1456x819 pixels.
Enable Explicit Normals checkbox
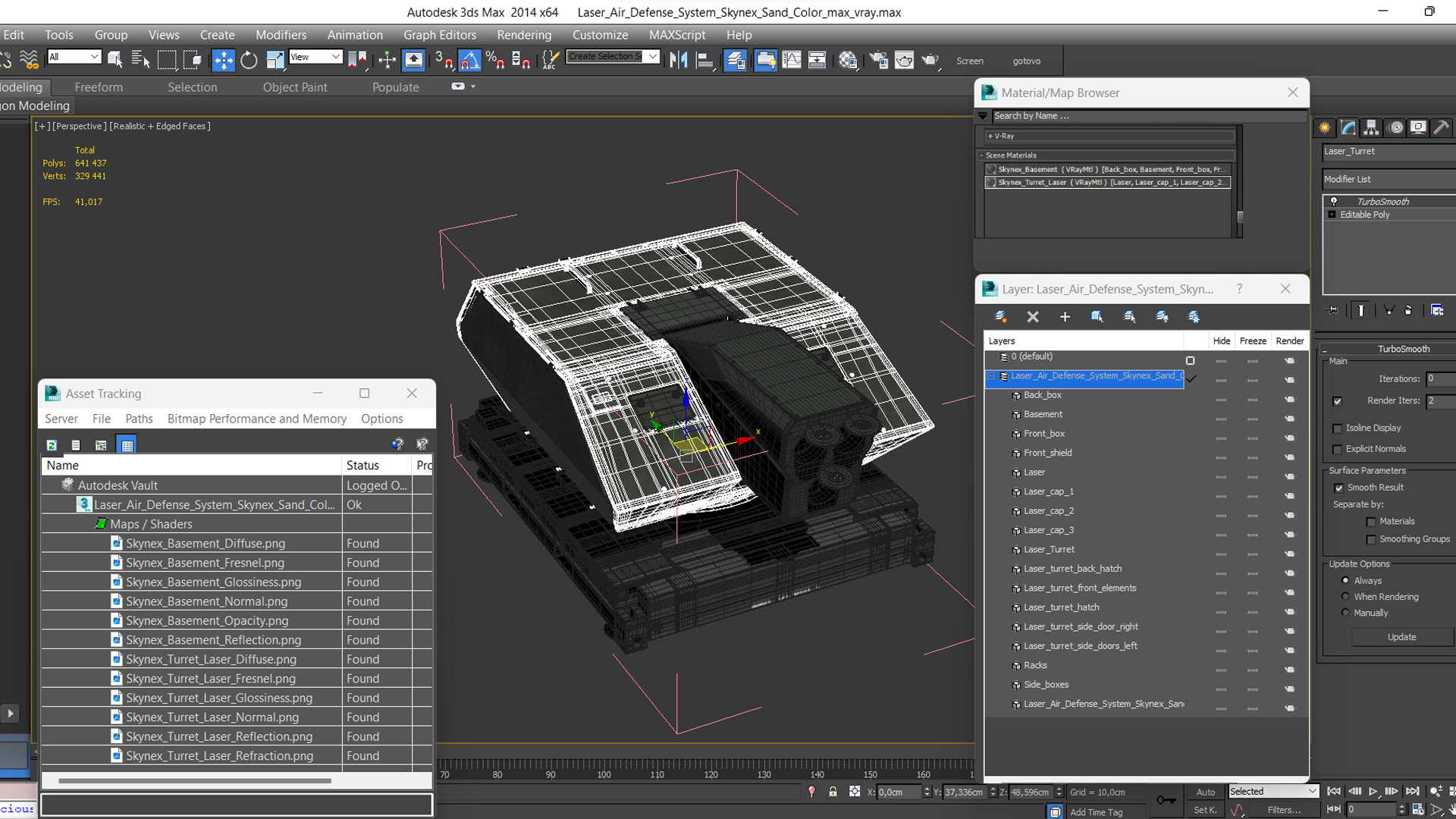tap(1337, 450)
